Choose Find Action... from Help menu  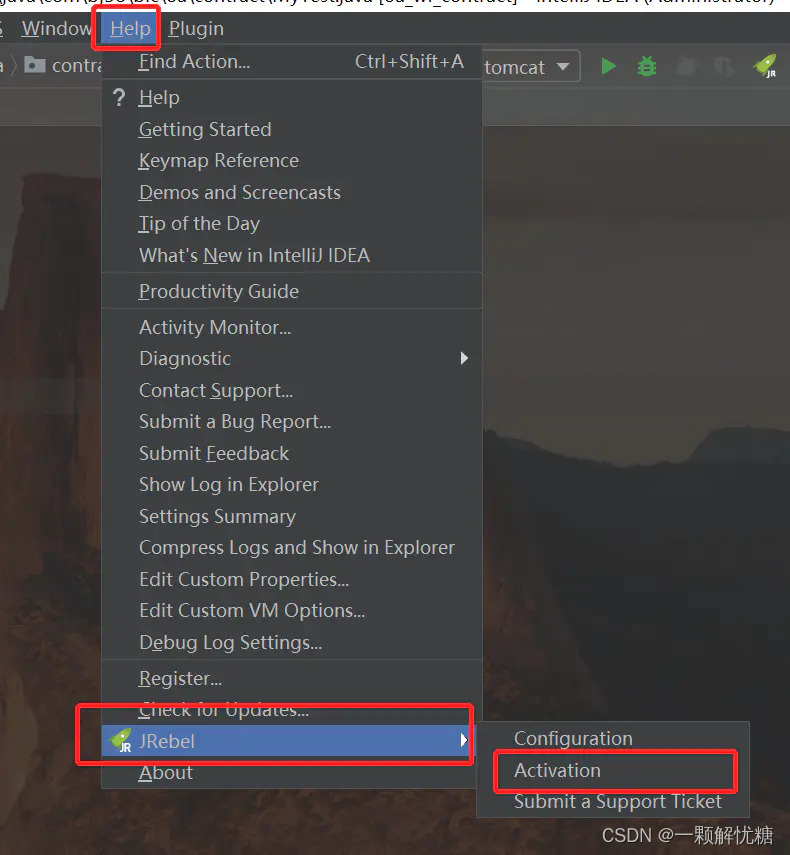[x=292, y=62]
